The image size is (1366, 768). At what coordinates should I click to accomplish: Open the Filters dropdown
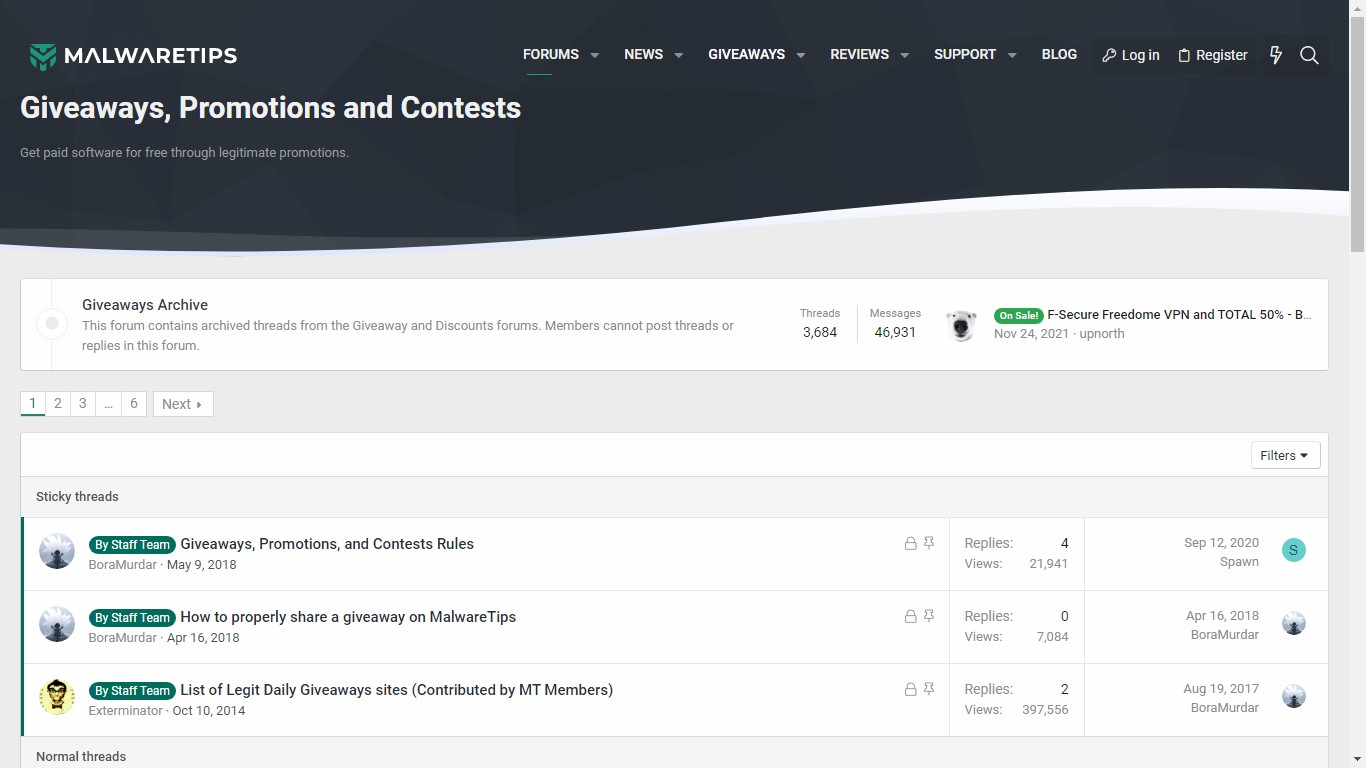[x=1285, y=455]
